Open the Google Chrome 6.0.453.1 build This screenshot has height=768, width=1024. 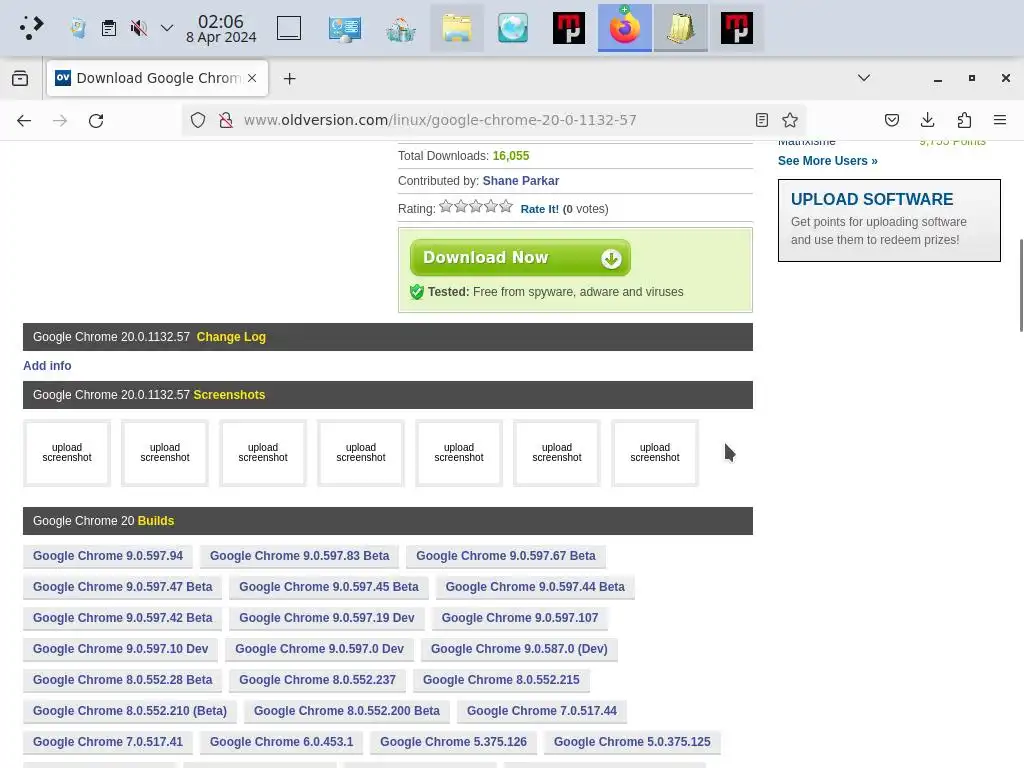(x=281, y=742)
